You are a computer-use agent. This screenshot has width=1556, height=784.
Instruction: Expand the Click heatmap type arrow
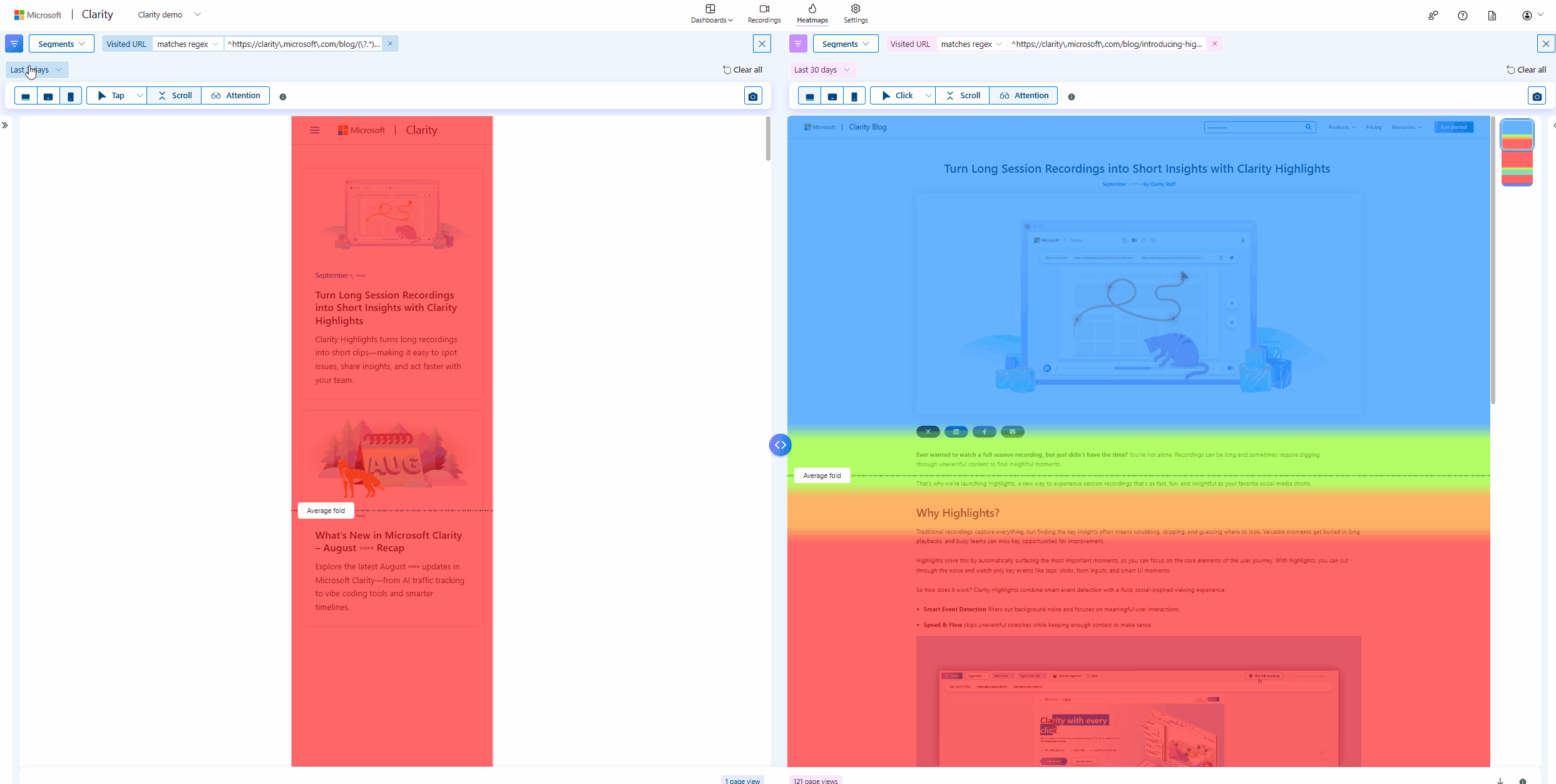(x=928, y=96)
